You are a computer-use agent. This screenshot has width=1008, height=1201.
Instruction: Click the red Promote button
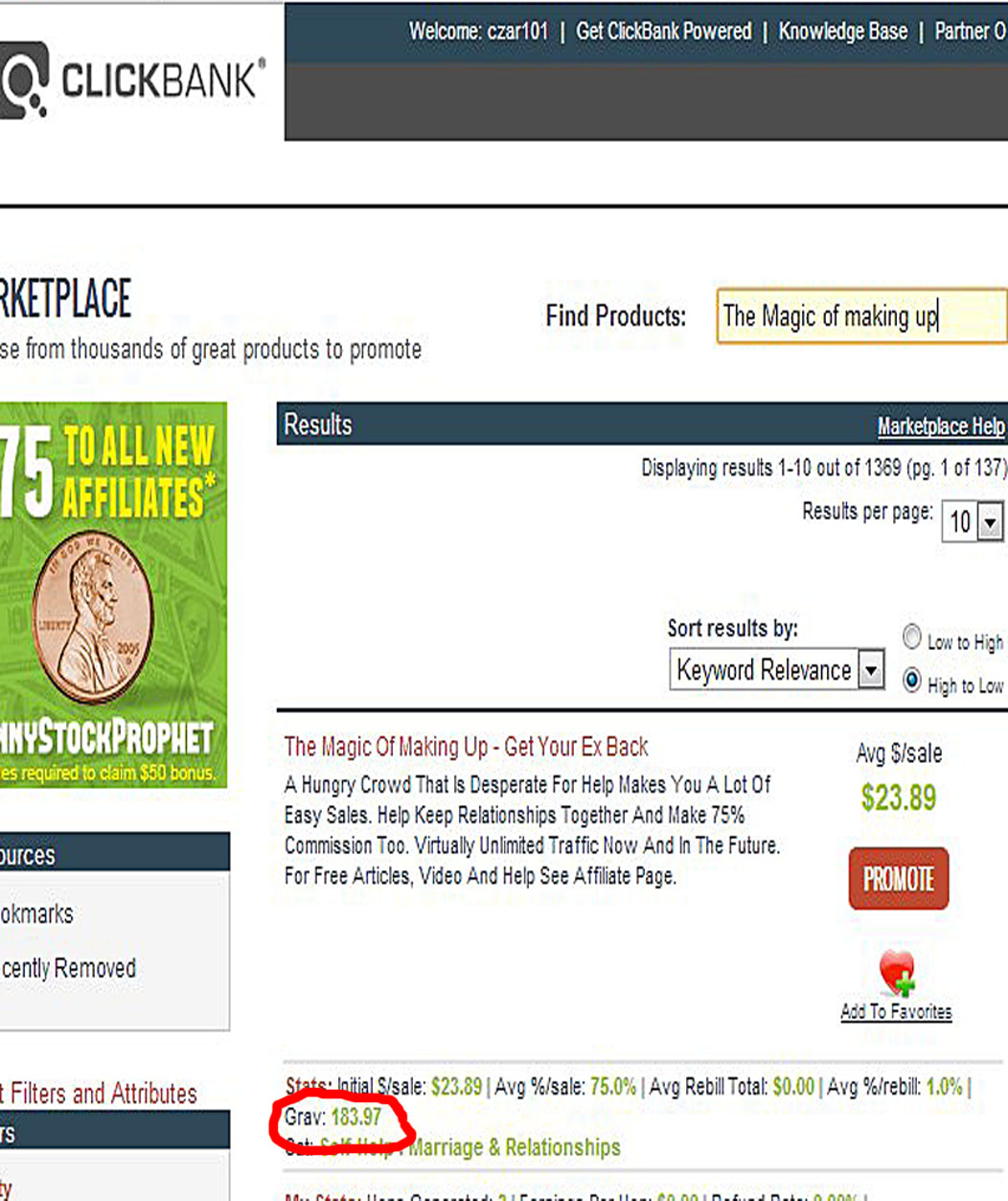point(899,878)
